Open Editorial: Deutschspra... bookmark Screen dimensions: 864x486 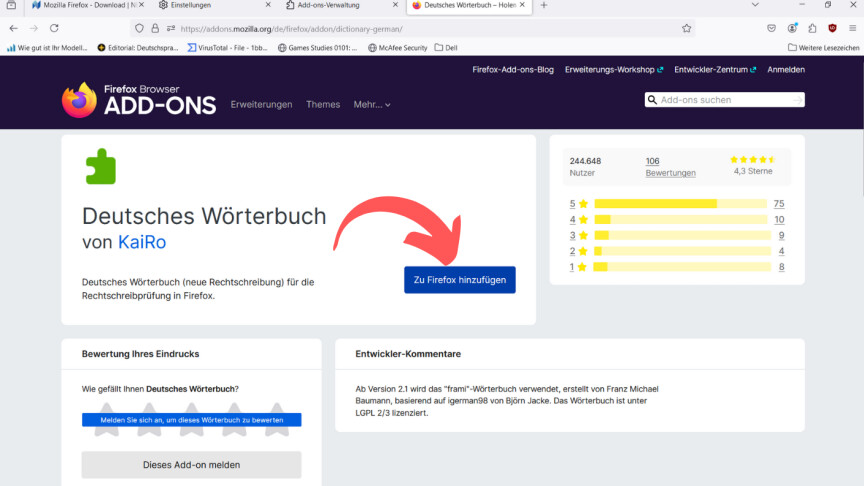pyautogui.click(x=138, y=48)
